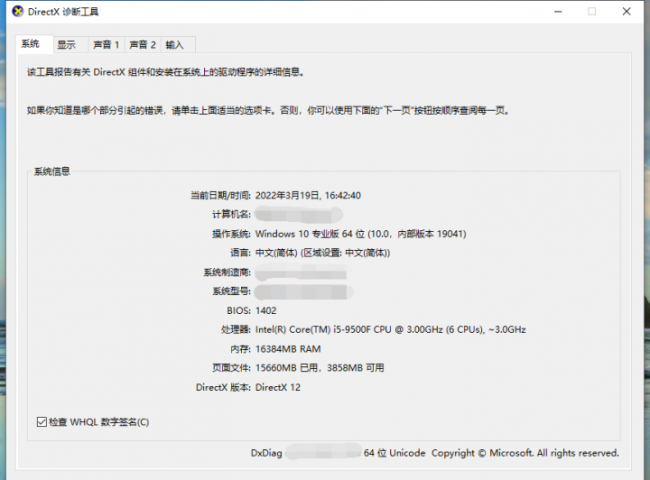Screen dimensions: 650x480
Task: Close the DirectX diagnostic window
Action: point(626,12)
